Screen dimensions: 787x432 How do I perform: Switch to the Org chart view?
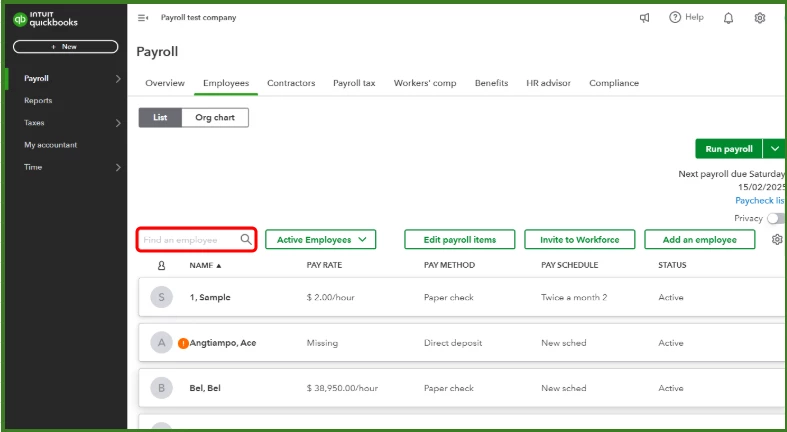pyautogui.click(x=215, y=117)
